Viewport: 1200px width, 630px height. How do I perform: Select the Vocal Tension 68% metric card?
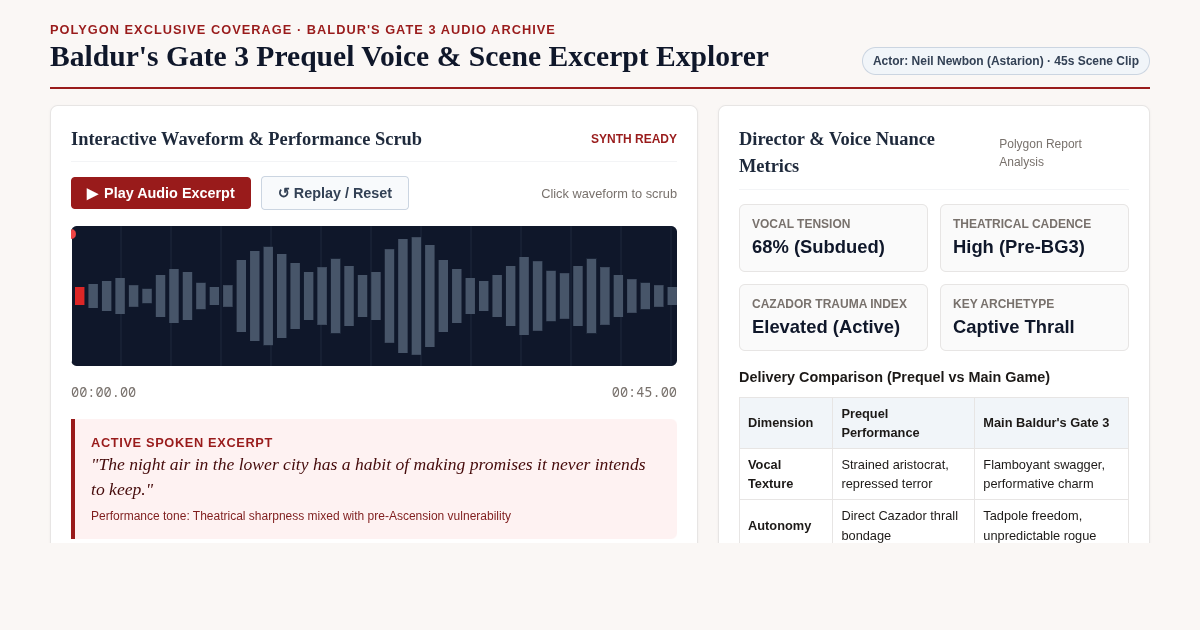point(833,238)
